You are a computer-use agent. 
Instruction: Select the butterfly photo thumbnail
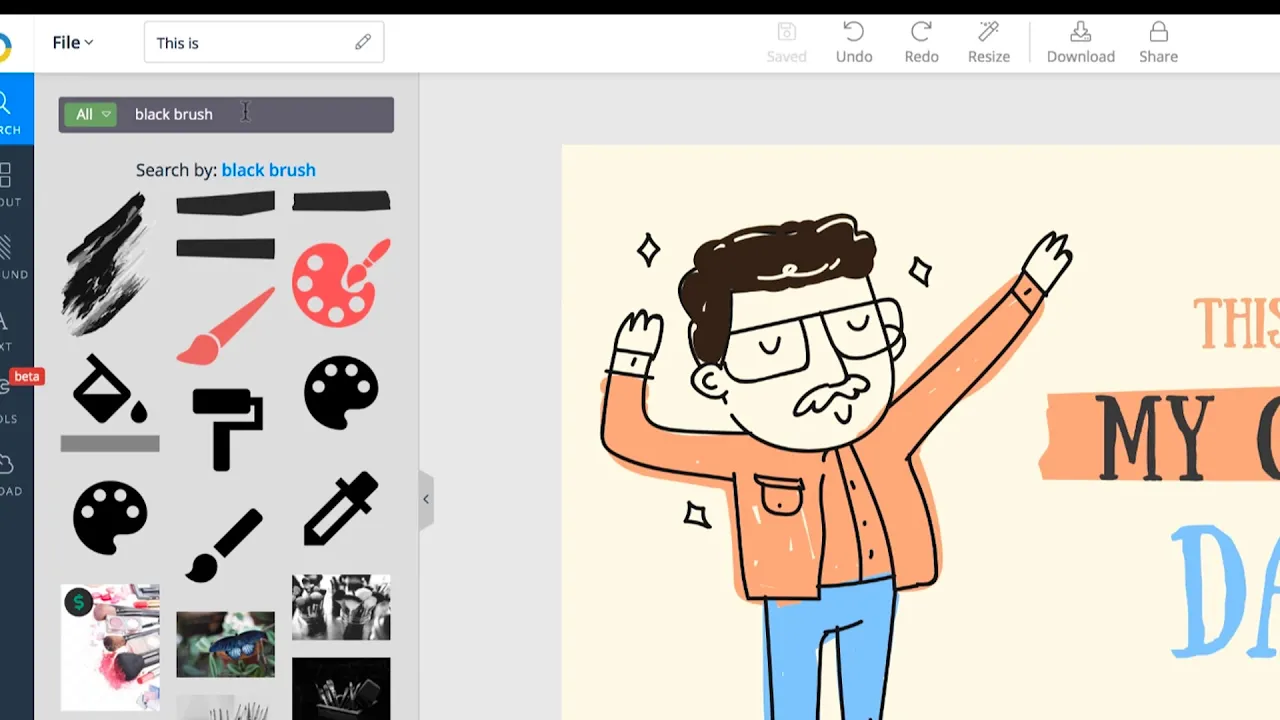click(225, 645)
